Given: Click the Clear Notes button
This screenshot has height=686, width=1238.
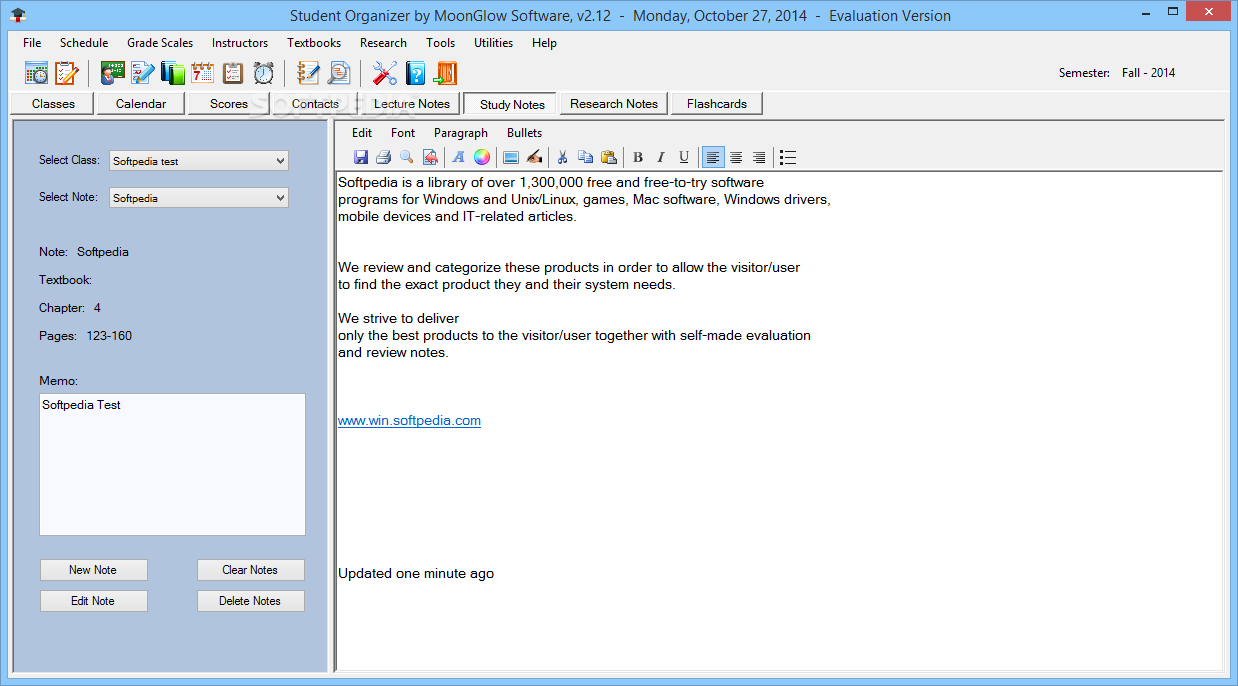Looking at the screenshot, I should tap(250, 570).
